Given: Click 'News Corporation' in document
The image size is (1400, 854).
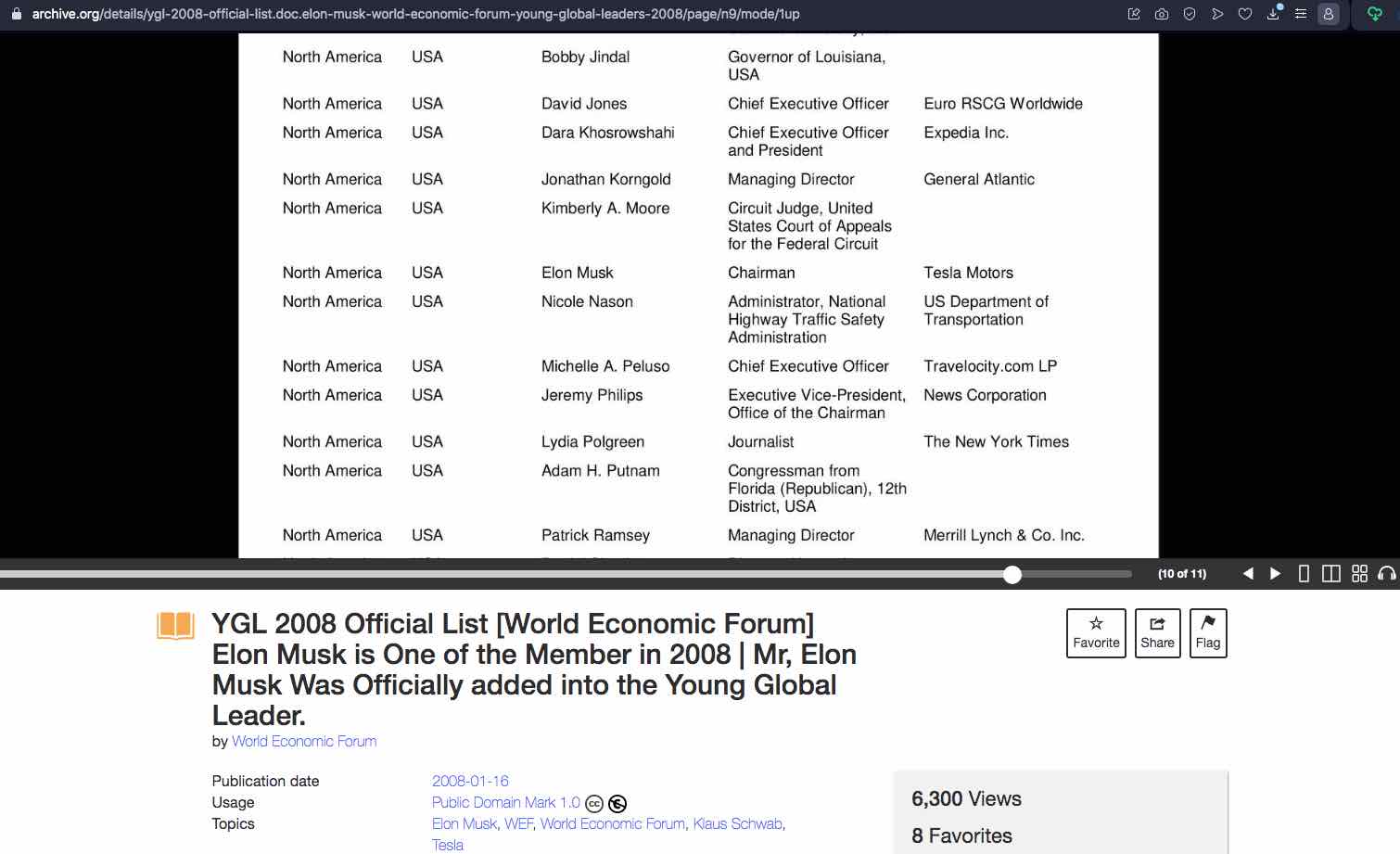Looking at the screenshot, I should tap(986, 395).
